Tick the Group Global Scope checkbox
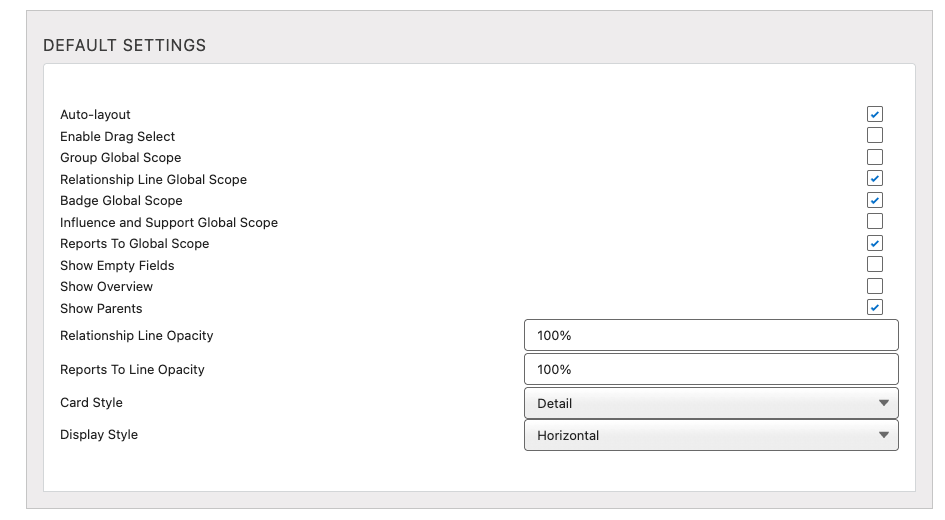Viewport: 945px width, 520px height. [874, 157]
